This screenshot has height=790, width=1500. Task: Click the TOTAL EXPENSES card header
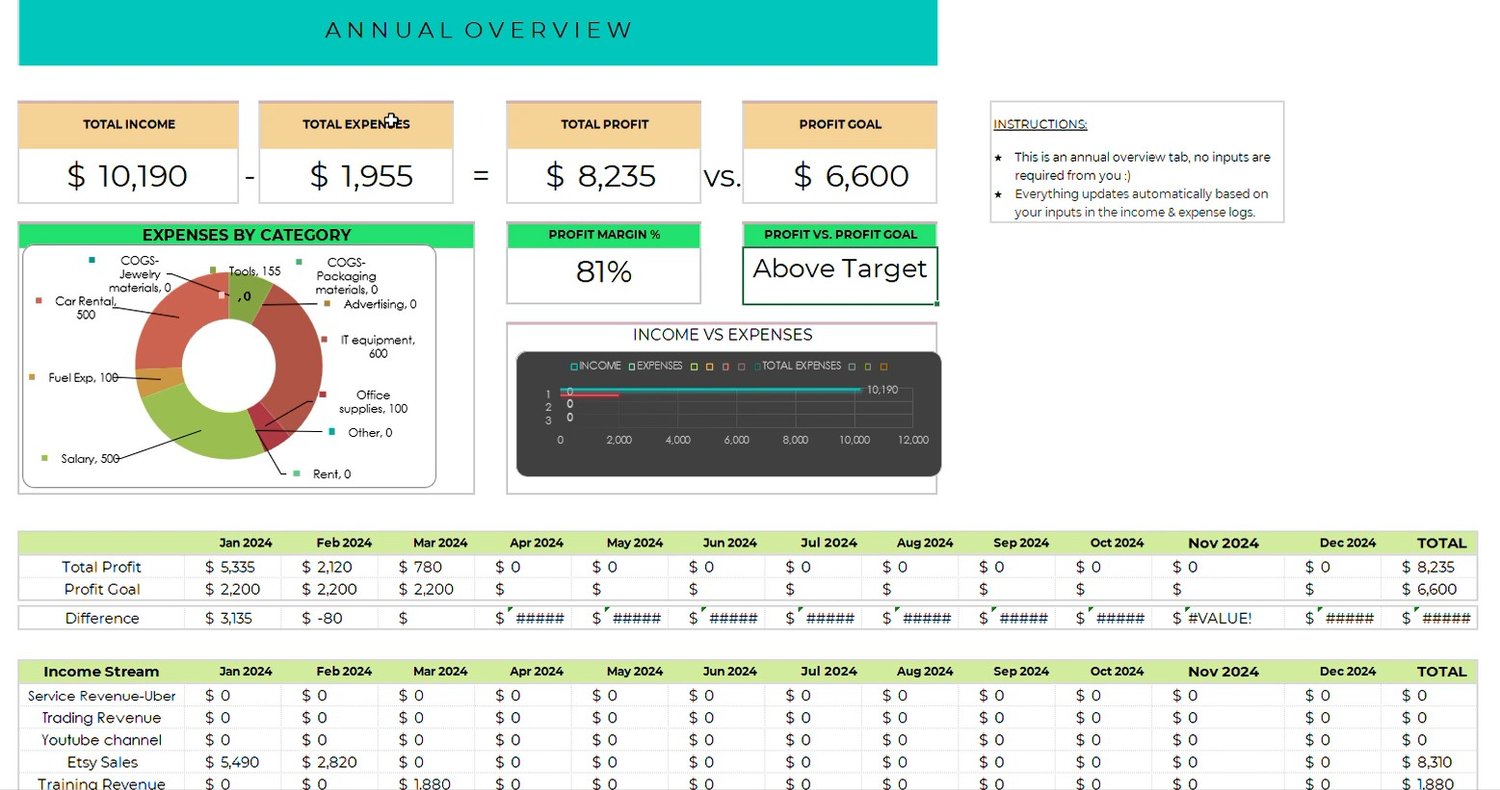tap(356, 125)
